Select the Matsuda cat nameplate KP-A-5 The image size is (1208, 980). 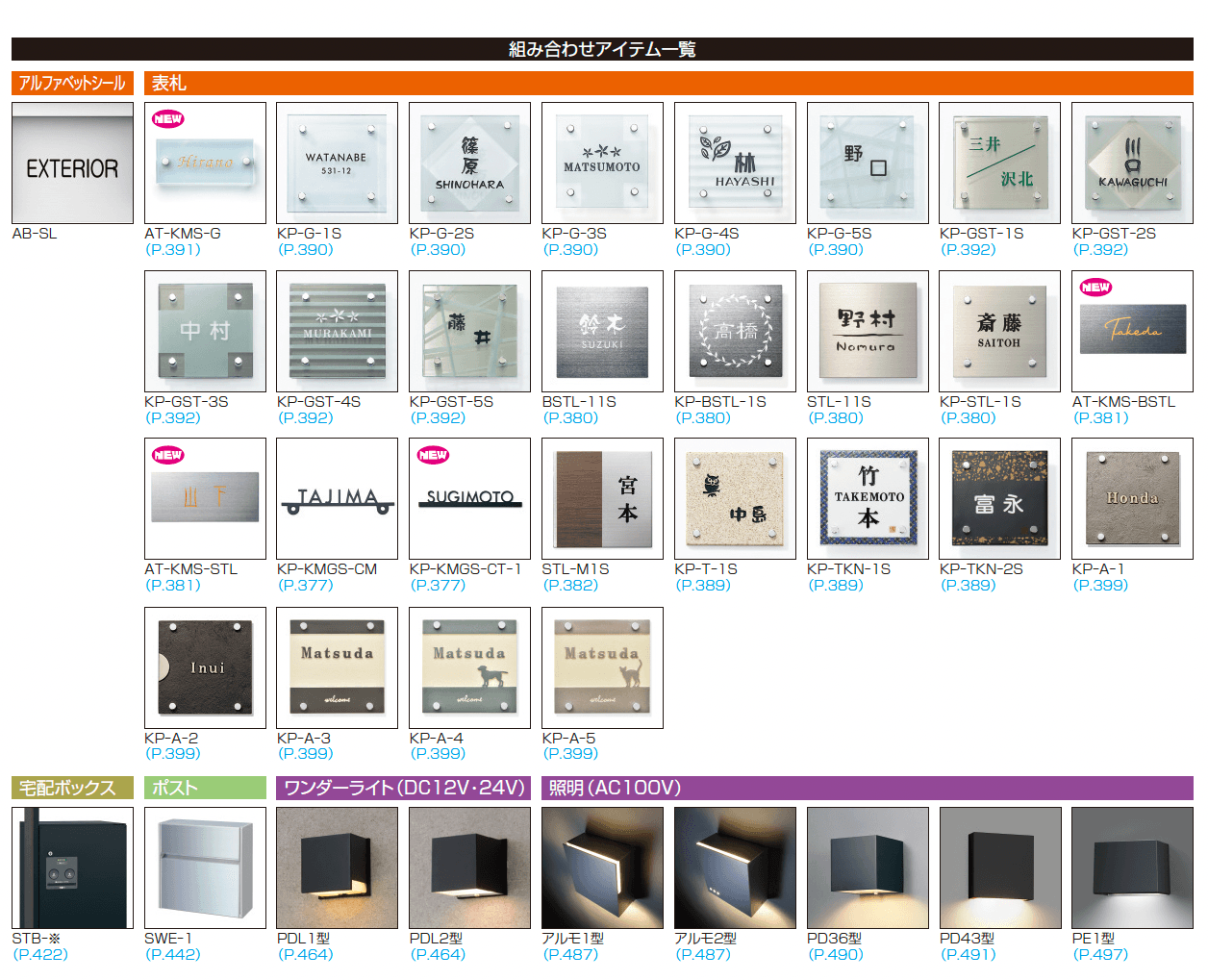(x=602, y=667)
